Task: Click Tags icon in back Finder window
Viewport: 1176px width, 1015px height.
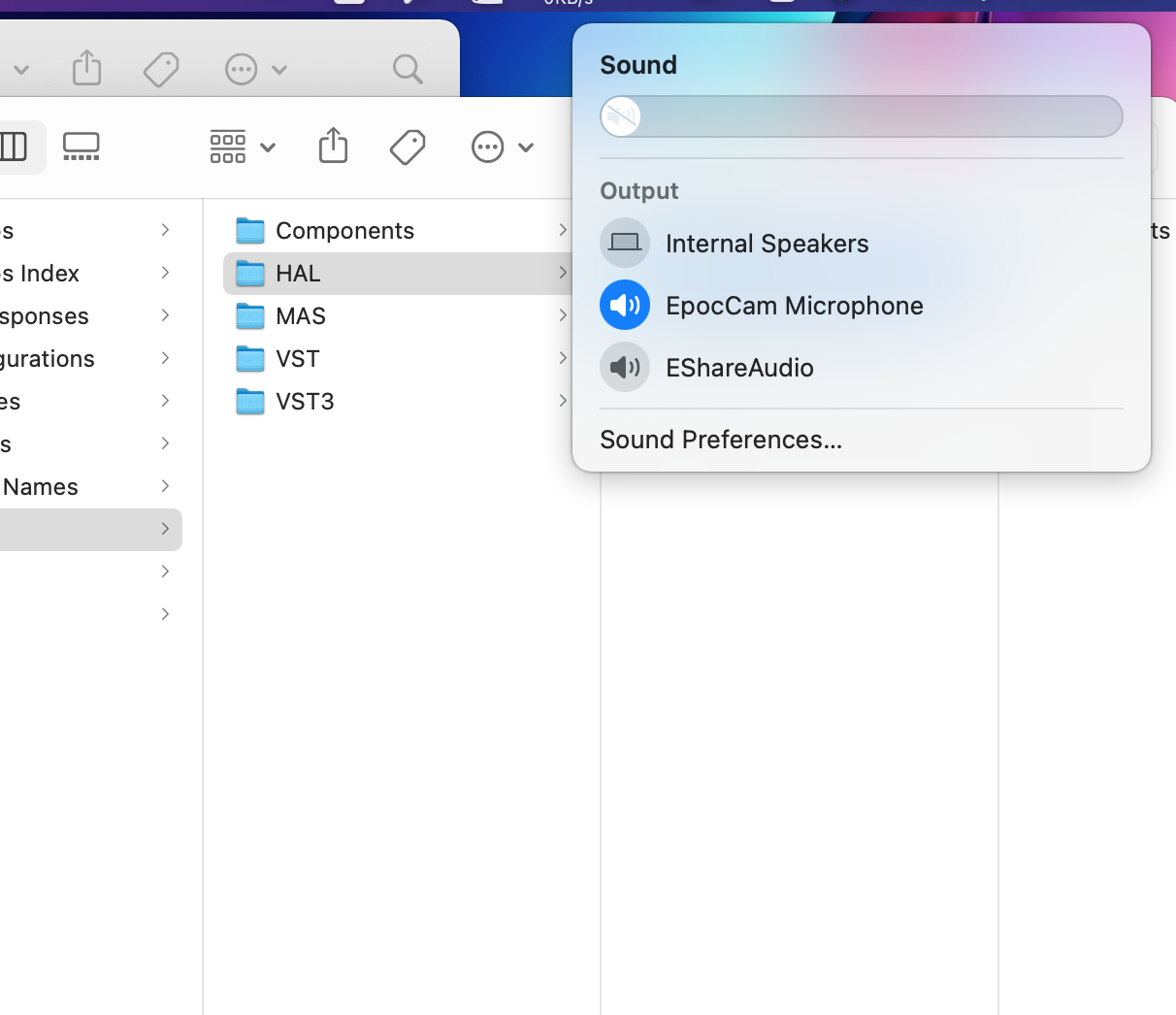Action: (x=161, y=69)
